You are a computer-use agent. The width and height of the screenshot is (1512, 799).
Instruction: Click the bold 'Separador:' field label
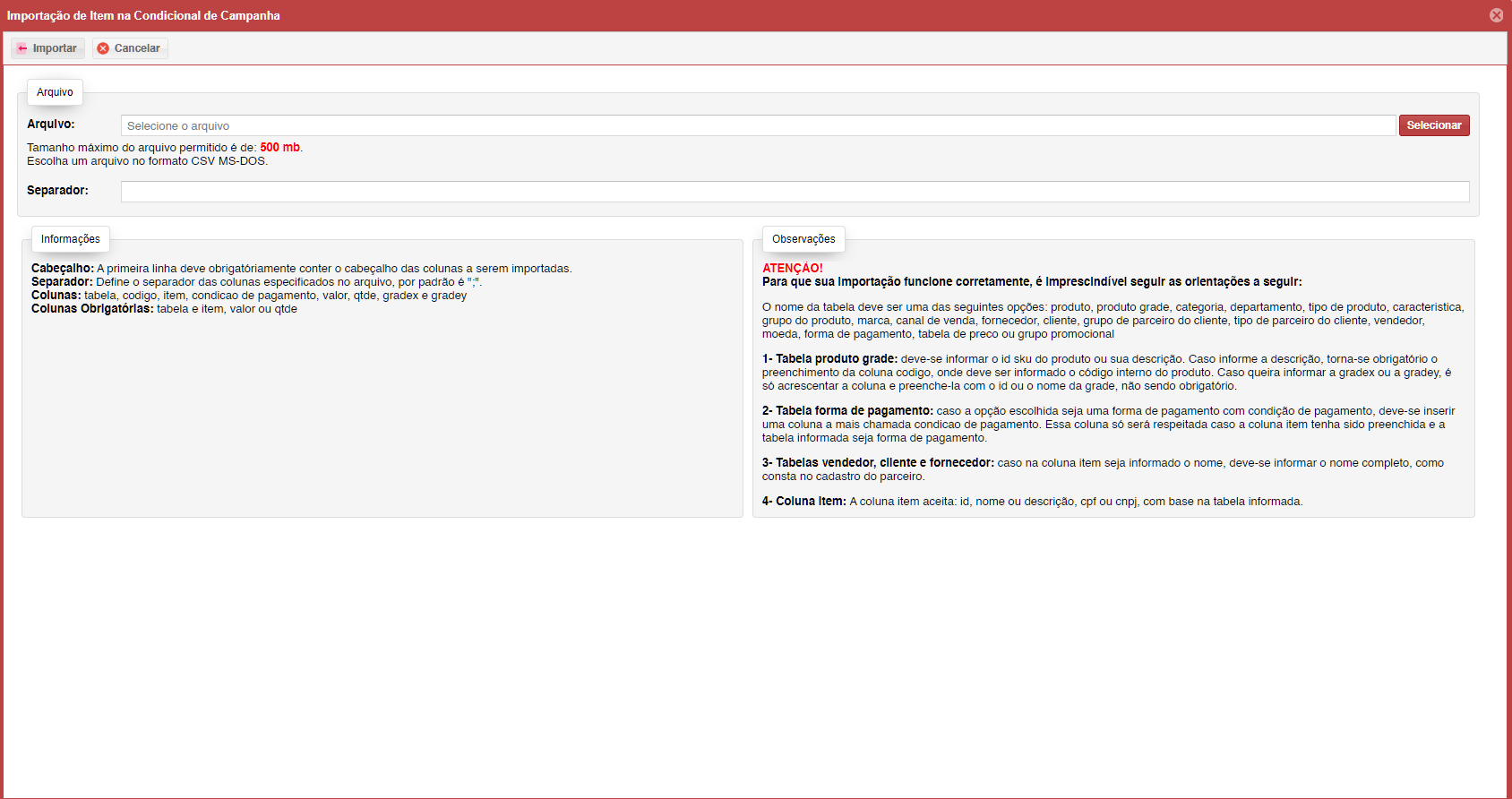coord(57,191)
